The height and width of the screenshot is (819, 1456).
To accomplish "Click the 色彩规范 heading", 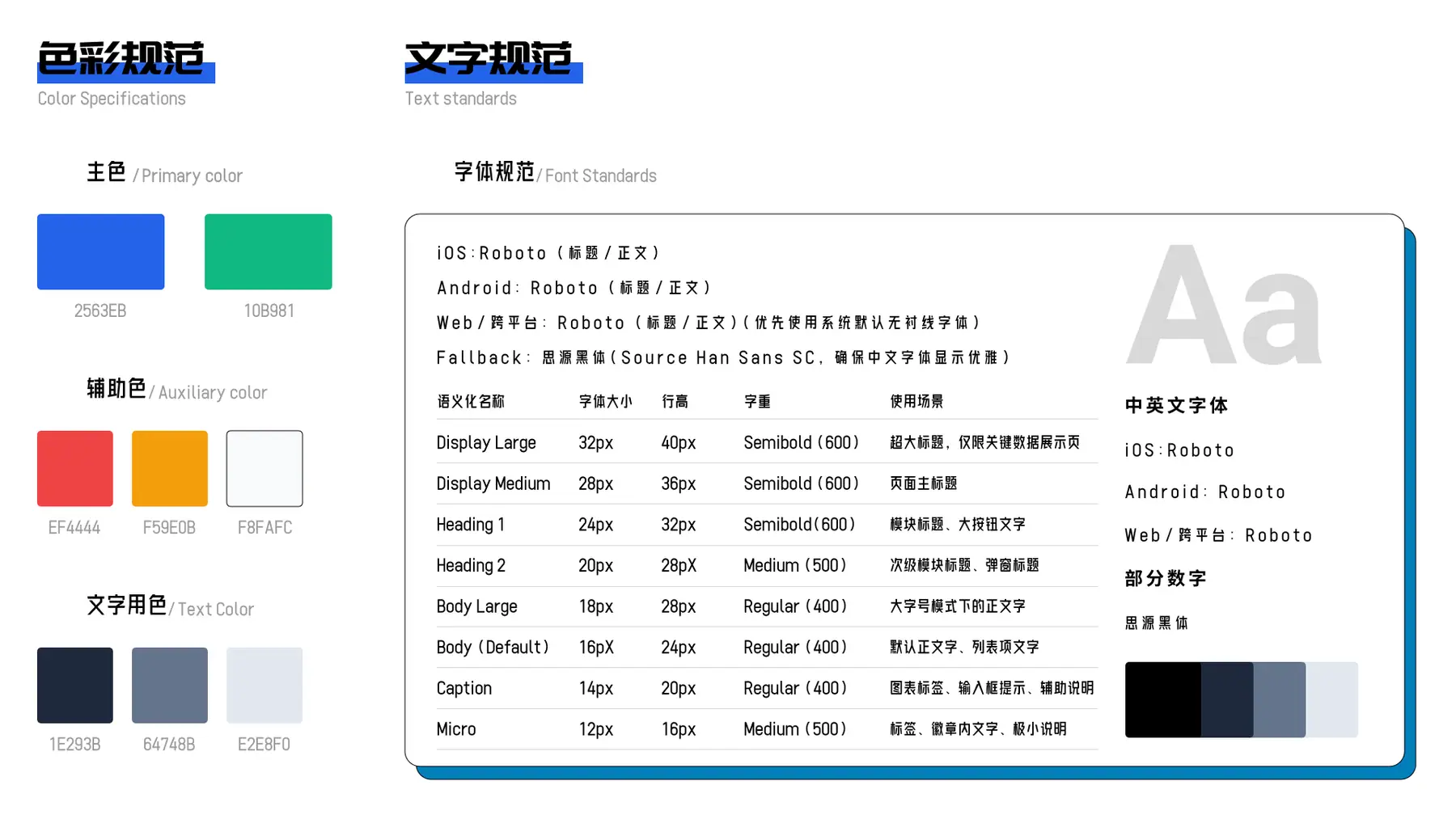I will (x=121, y=58).
